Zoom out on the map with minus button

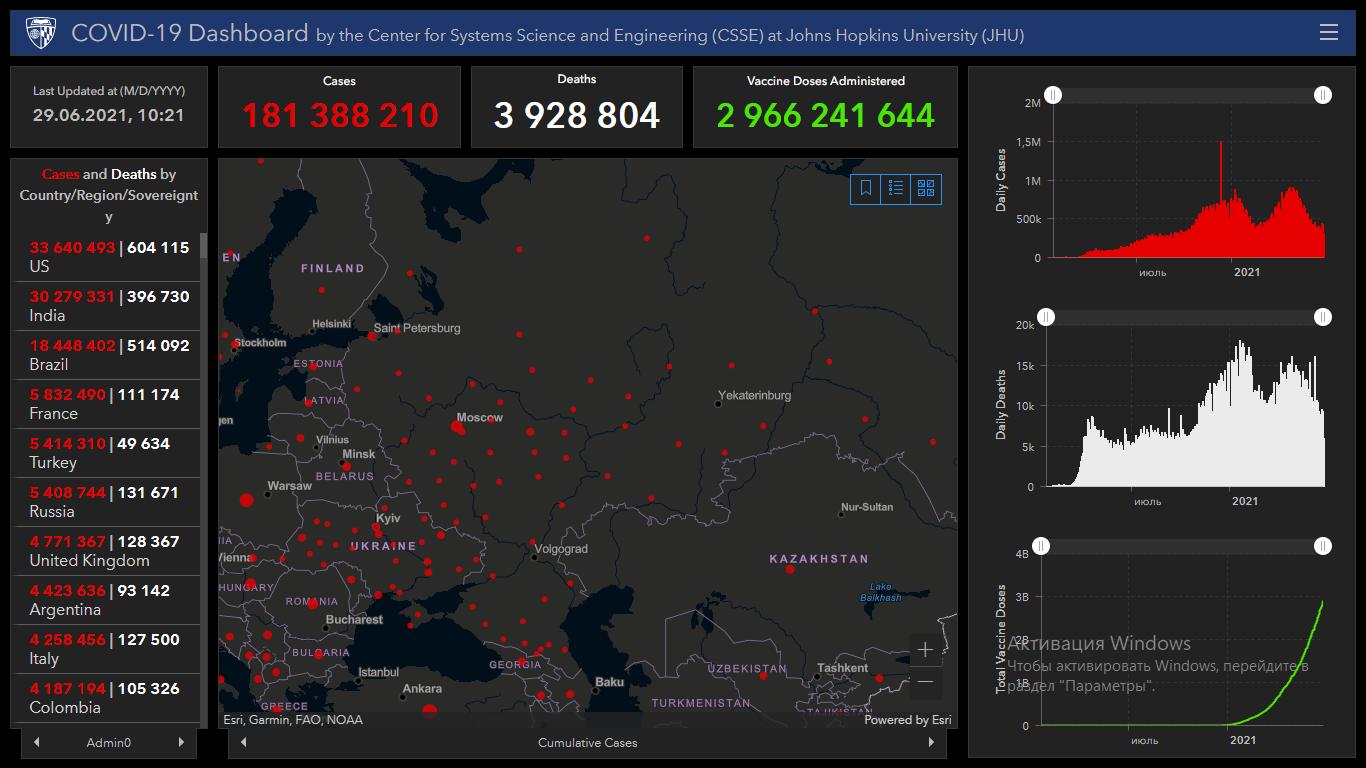point(925,682)
